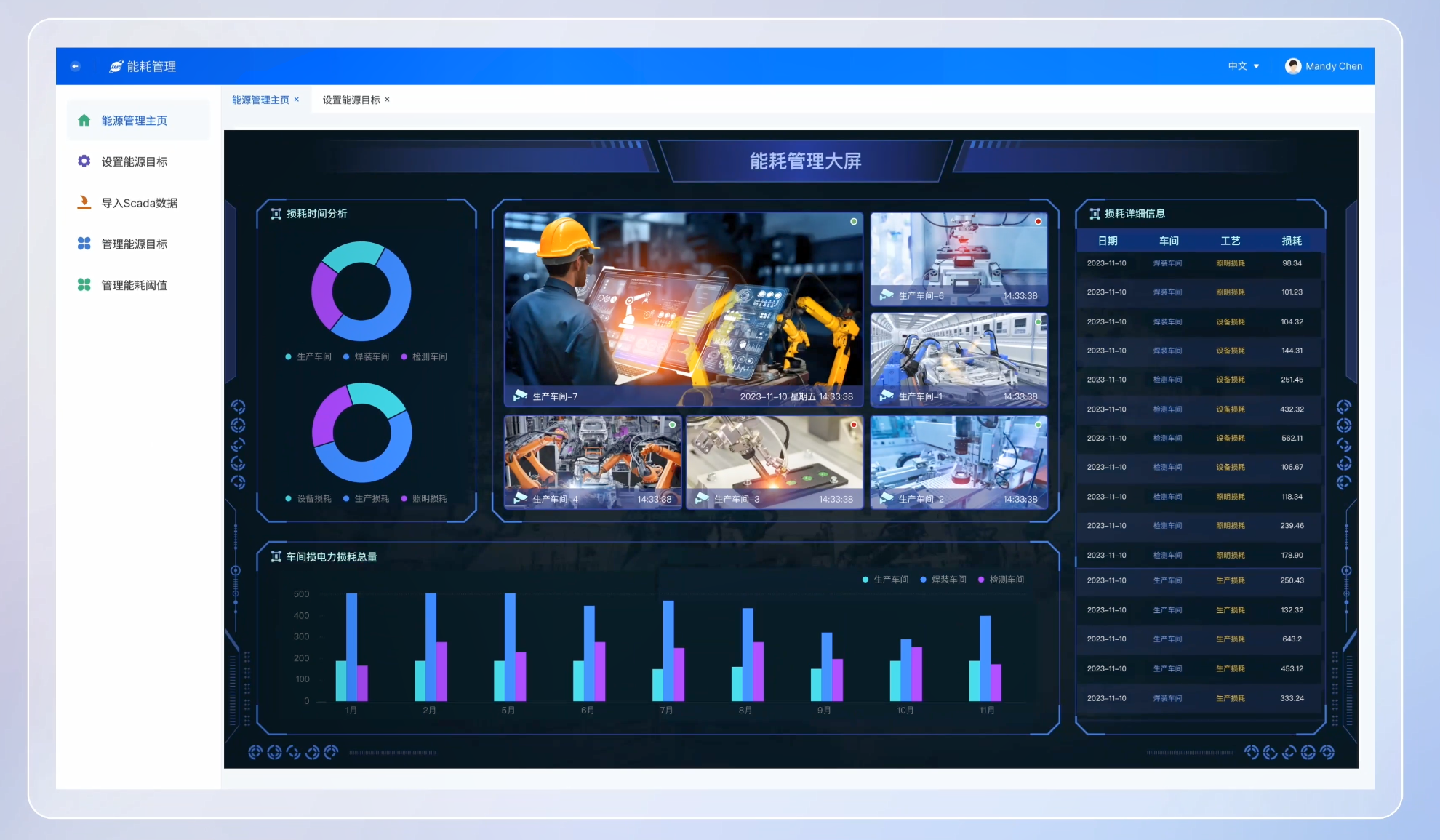Click the blue grid icon for 管理能源目标
Screen dimensions: 1440x840
(x=84, y=244)
